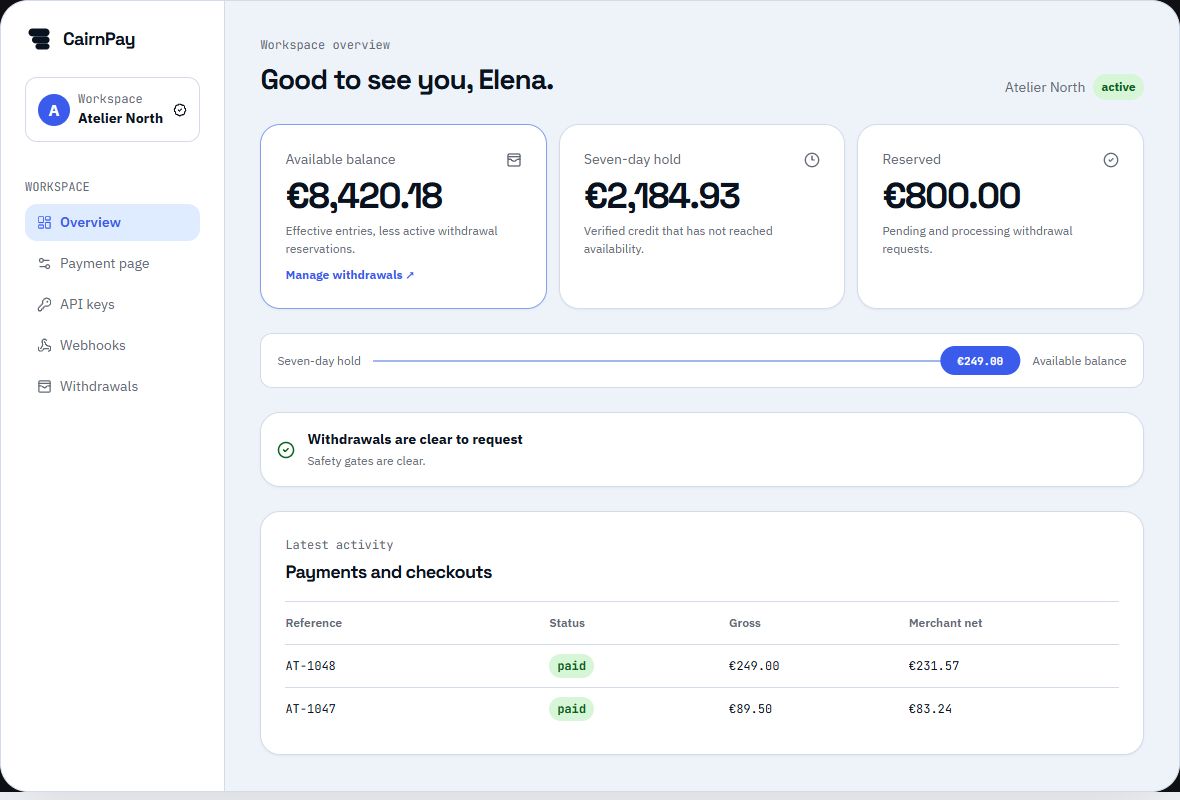Viewport: 1180px width, 800px height.
Task: Click the Gross column header
Action: [744, 623]
